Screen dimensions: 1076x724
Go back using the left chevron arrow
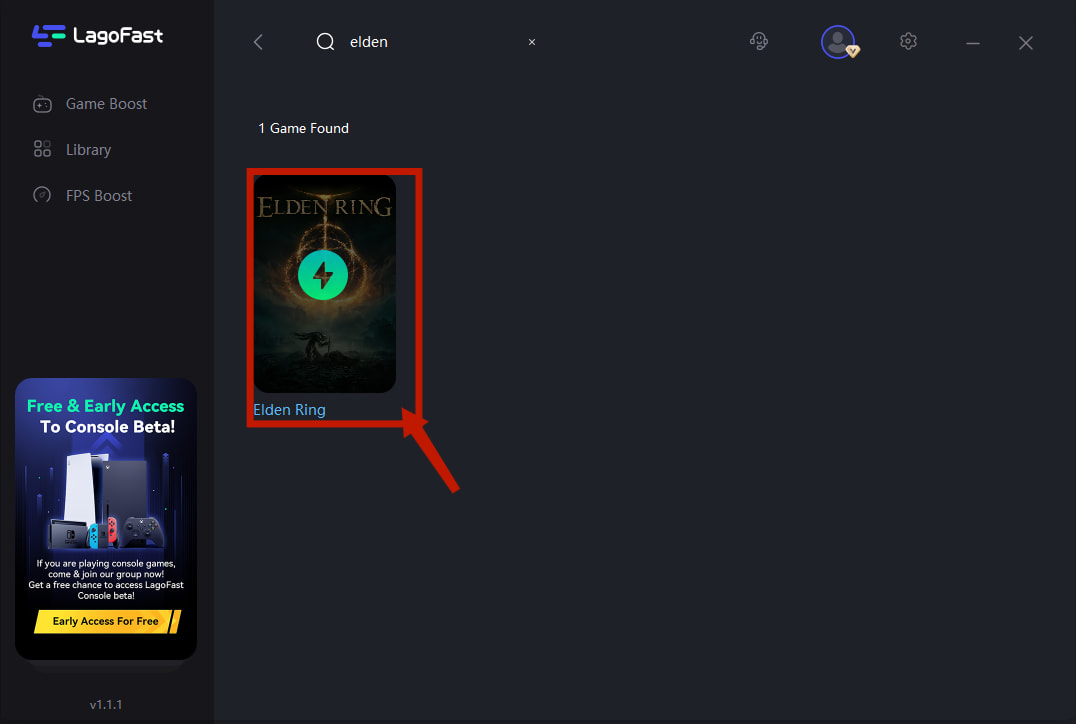(x=258, y=42)
